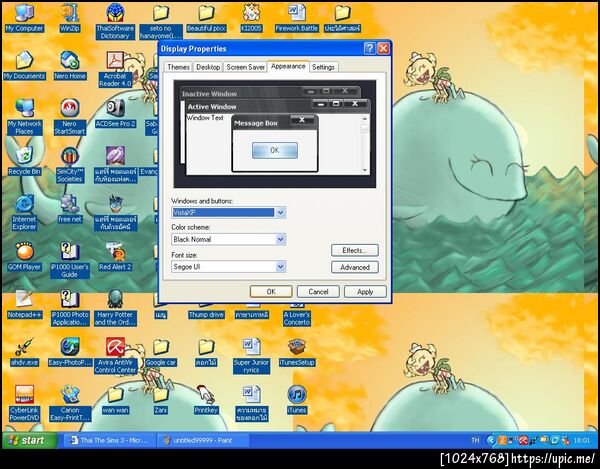Click the system tray clock
Screen dimensions: 600x469
[581, 441]
